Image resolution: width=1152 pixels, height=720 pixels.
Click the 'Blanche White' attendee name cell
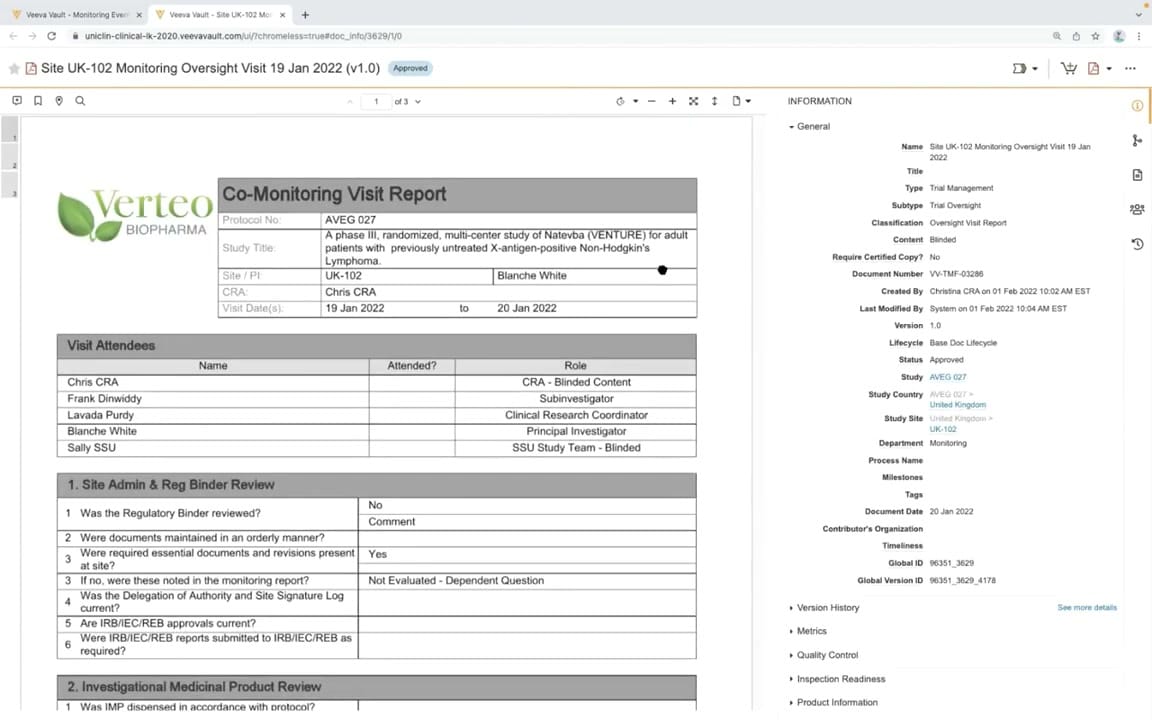213,431
